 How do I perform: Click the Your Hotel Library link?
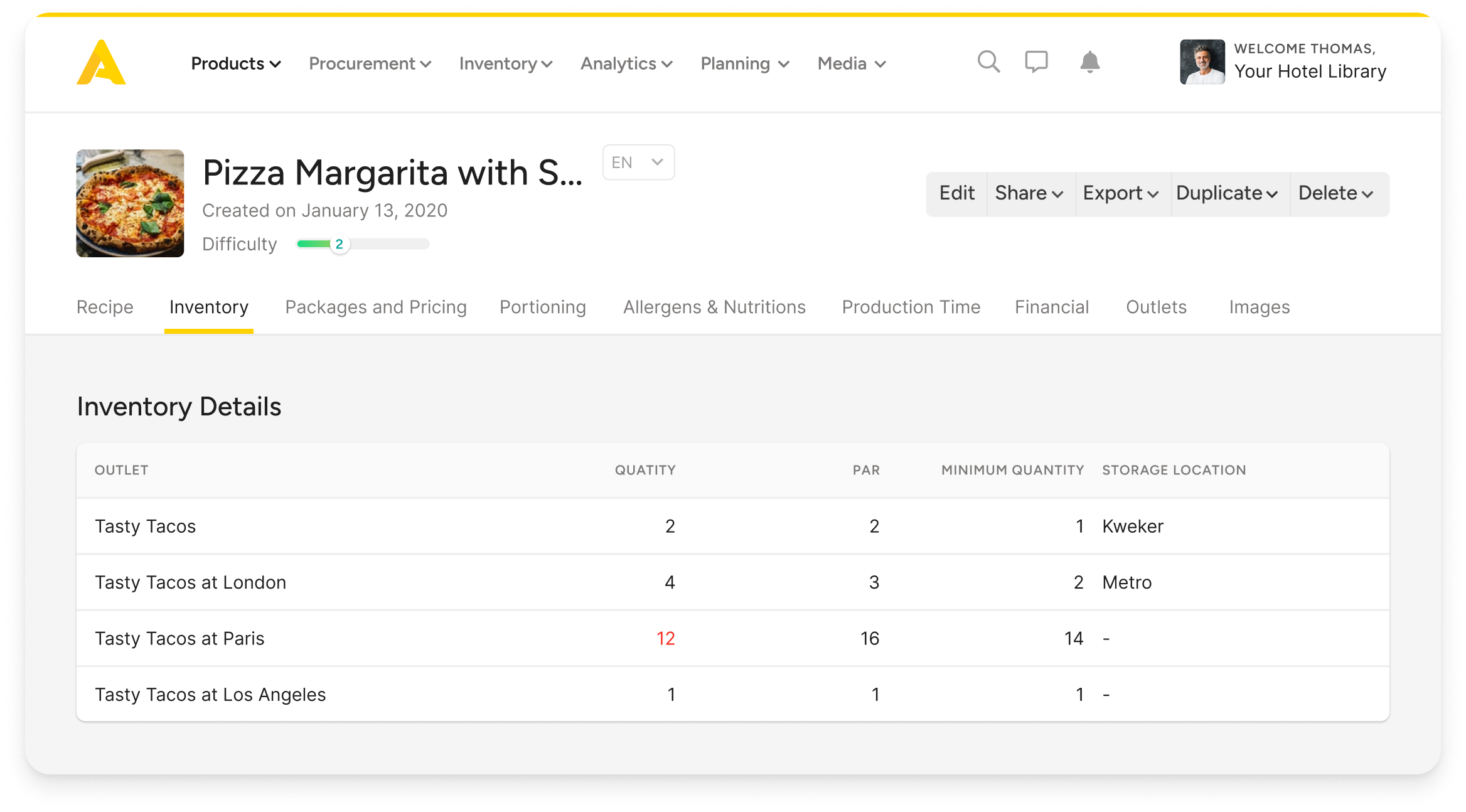tap(1310, 72)
